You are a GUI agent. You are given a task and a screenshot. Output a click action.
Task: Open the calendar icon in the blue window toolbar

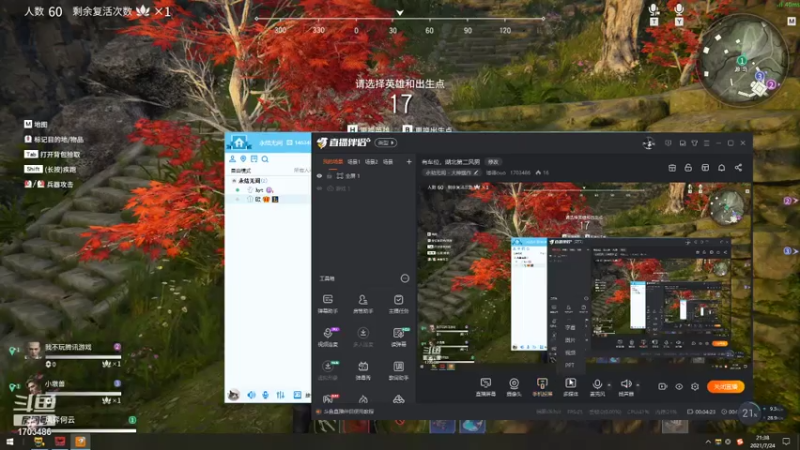pos(254,159)
